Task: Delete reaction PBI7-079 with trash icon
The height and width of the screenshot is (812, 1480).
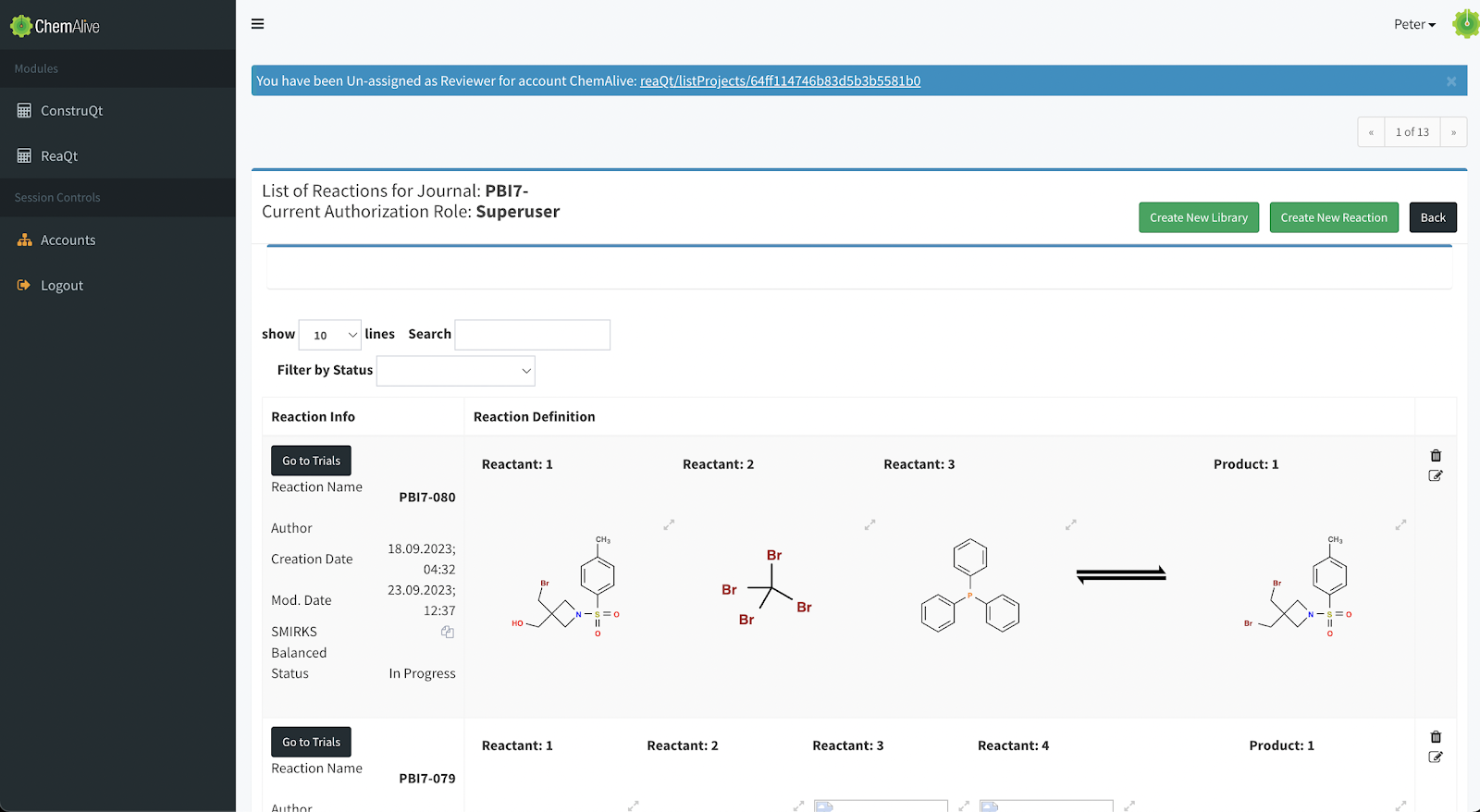Action: pyautogui.click(x=1436, y=737)
